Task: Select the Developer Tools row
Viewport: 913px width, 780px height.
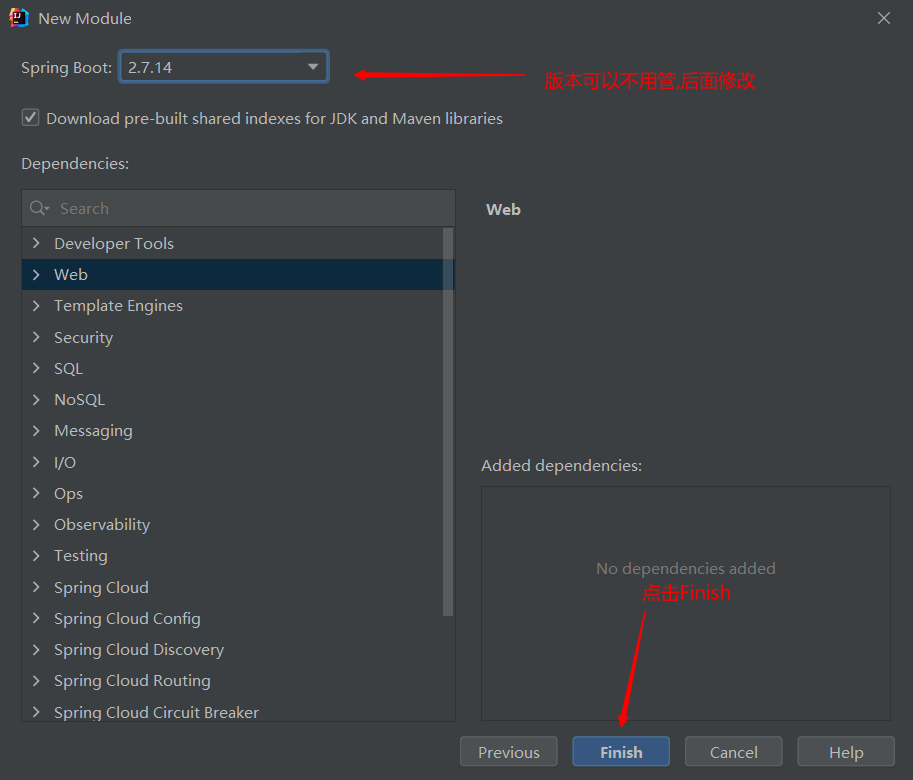Action: tap(232, 243)
